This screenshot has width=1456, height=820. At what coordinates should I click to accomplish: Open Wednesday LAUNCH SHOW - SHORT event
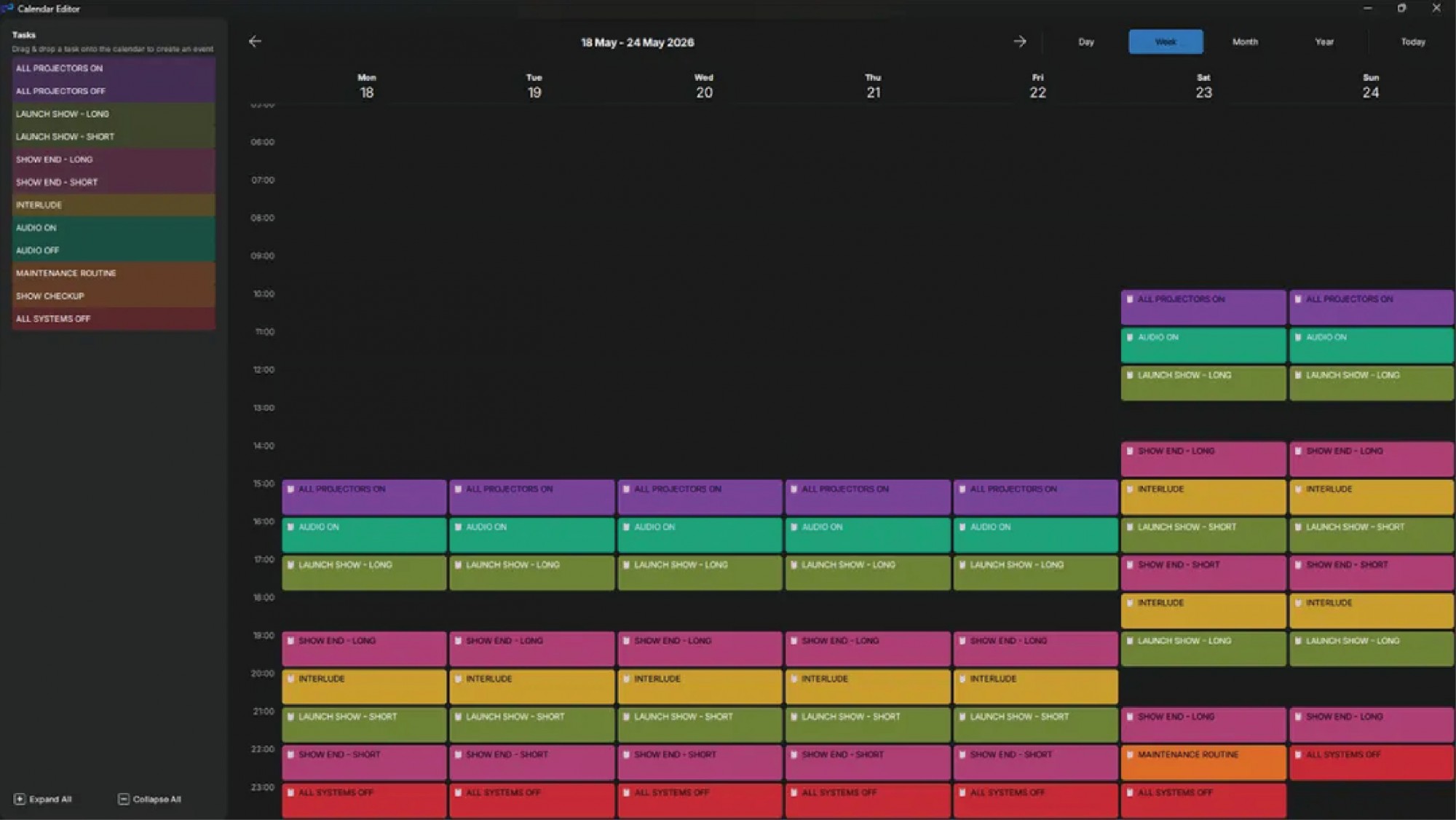point(700,725)
